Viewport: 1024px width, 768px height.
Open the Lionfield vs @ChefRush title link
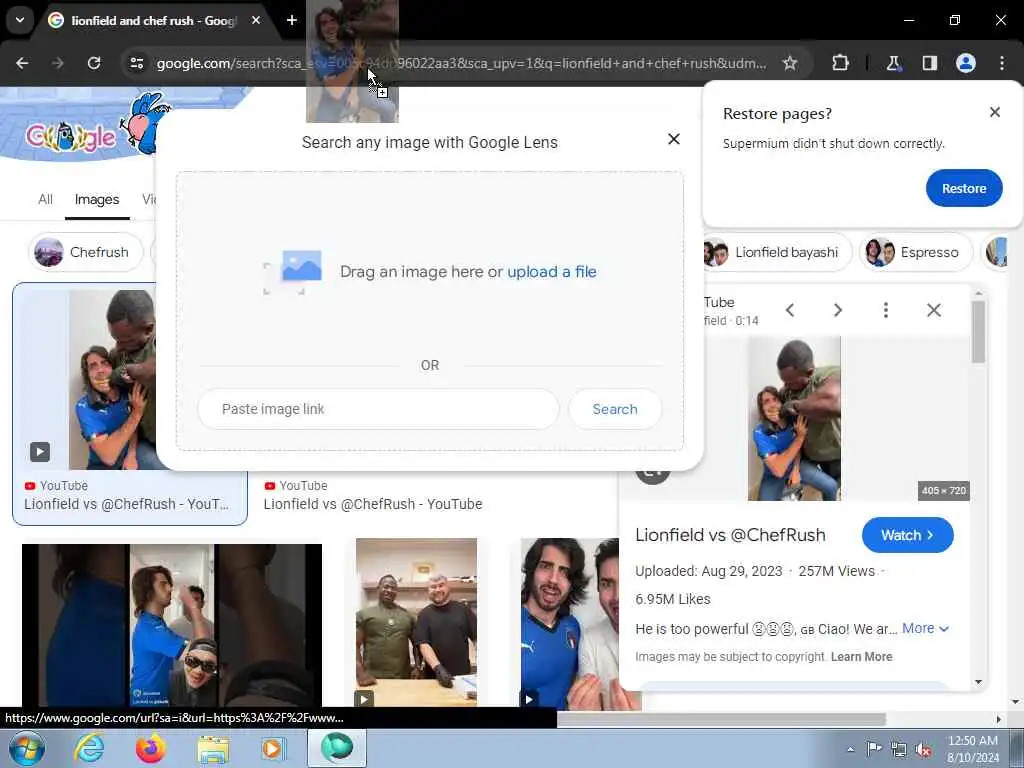(x=730, y=535)
